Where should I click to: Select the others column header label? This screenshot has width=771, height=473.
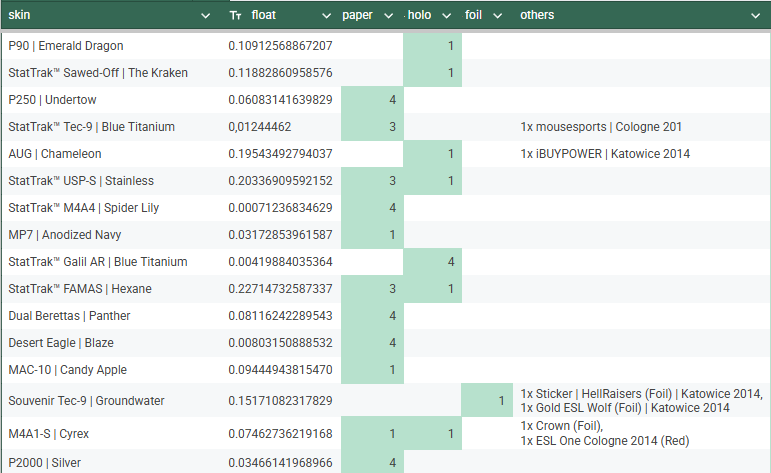click(x=537, y=15)
